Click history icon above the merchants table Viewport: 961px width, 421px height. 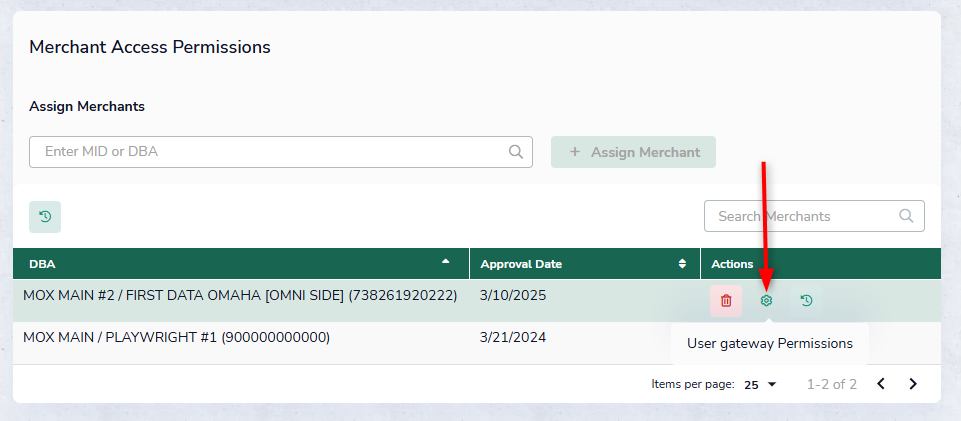[x=45, y=216]
